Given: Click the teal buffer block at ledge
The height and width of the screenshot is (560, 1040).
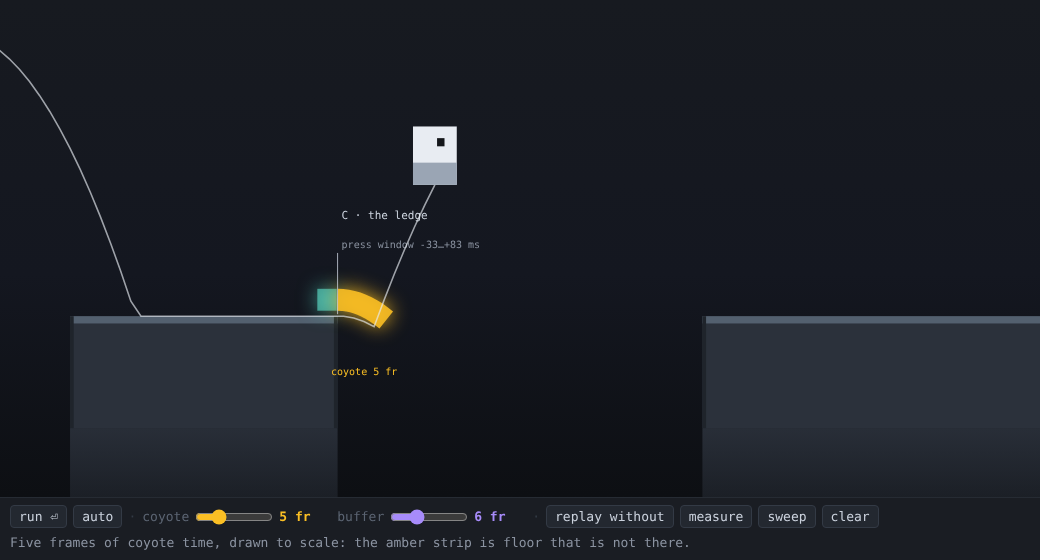Looking at the screenshot, I should [327, 300].
